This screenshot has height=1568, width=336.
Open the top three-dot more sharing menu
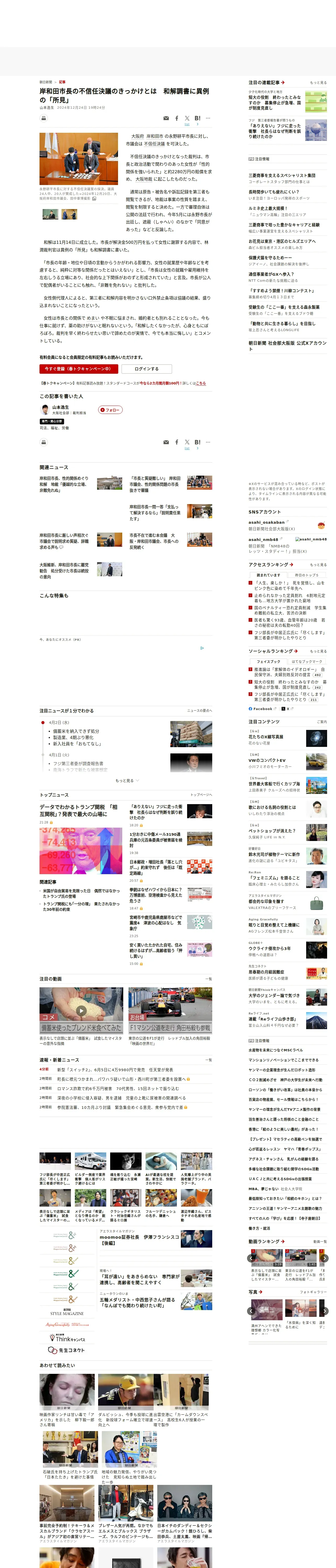[x=208, y=118]
